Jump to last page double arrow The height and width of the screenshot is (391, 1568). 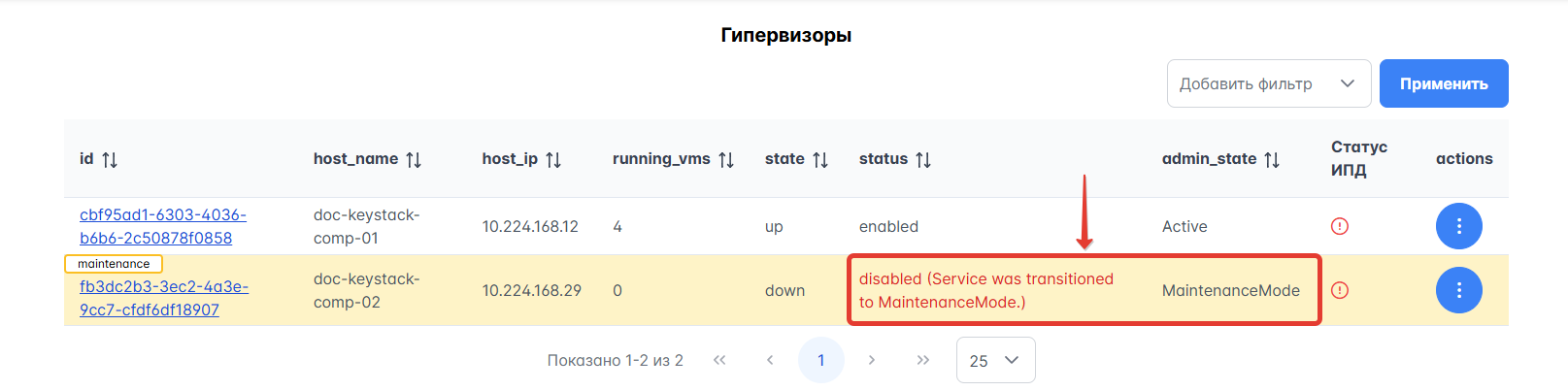922,360
